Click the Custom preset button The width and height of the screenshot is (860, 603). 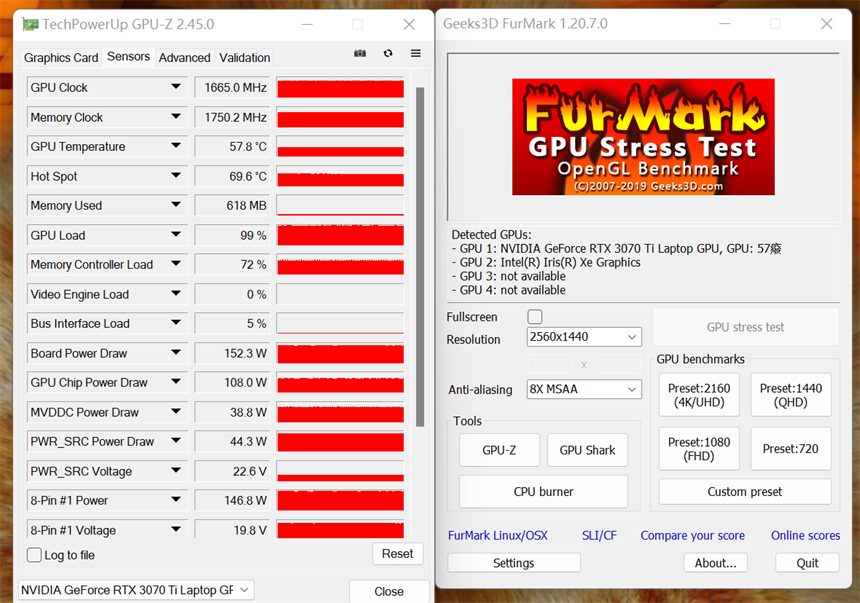(745, 492)
